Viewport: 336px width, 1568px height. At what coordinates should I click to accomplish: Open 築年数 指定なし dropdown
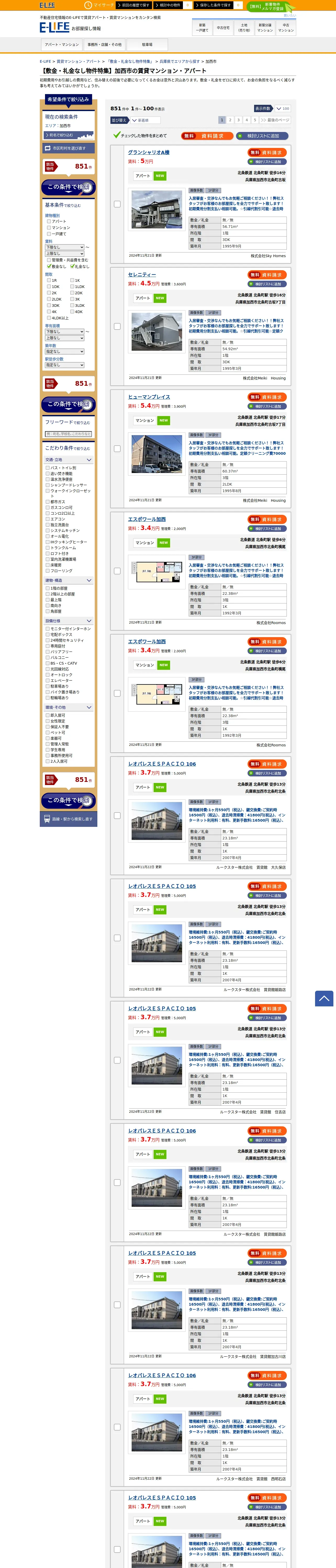tap(65, 352)
